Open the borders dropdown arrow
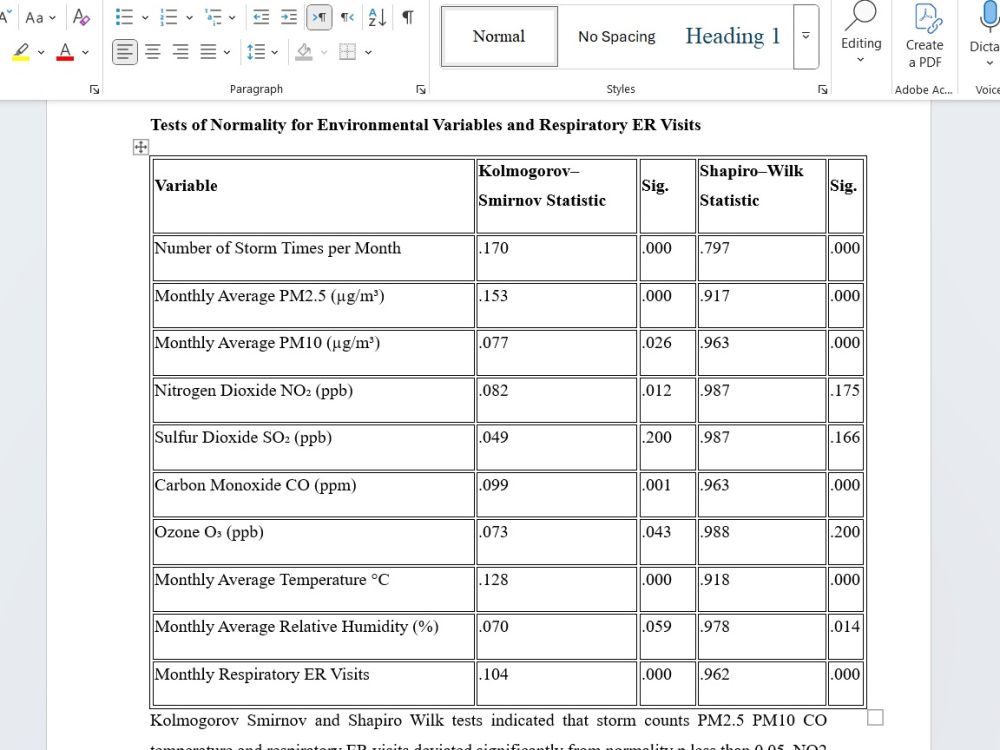1000x750 pixels. click(368, 52)
